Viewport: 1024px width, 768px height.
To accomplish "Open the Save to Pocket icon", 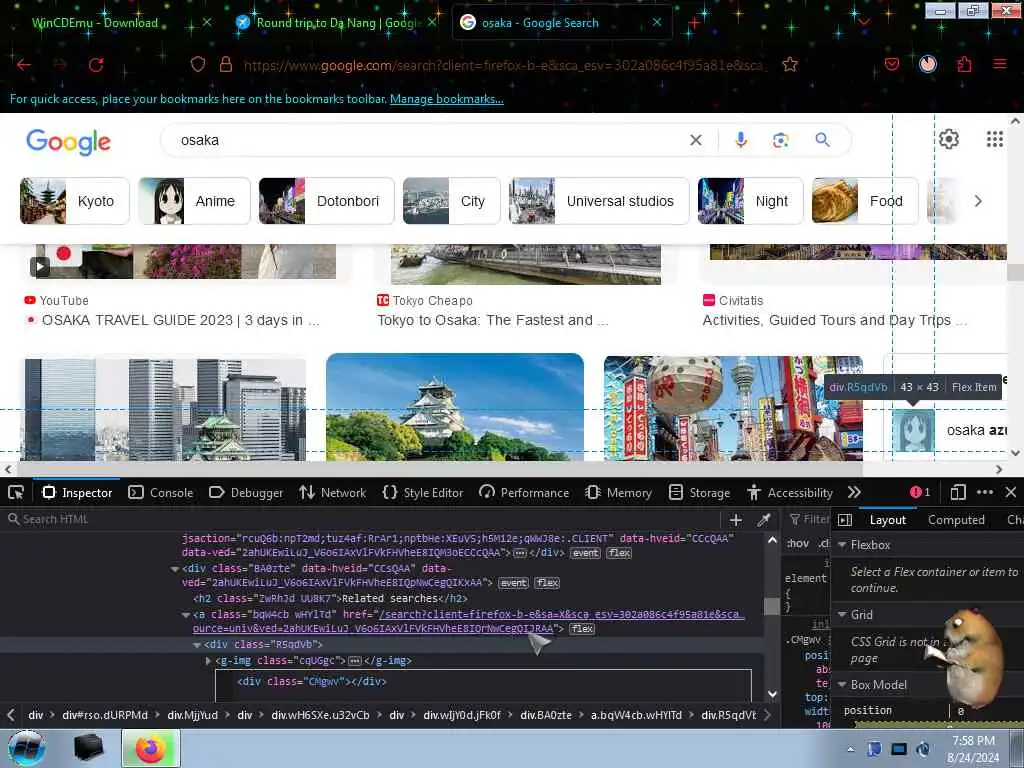I will (891, 64).
